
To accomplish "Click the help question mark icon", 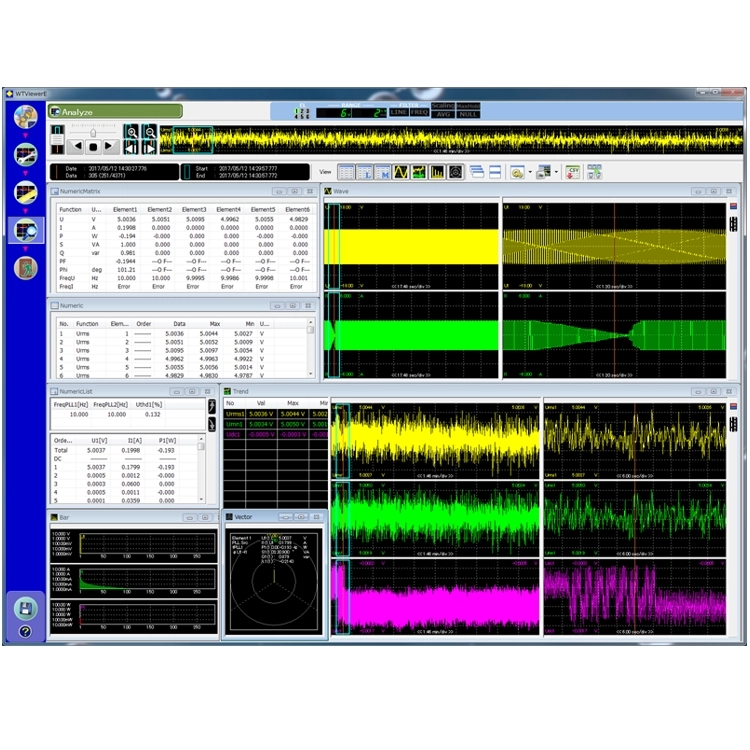I will click(25, 632).
